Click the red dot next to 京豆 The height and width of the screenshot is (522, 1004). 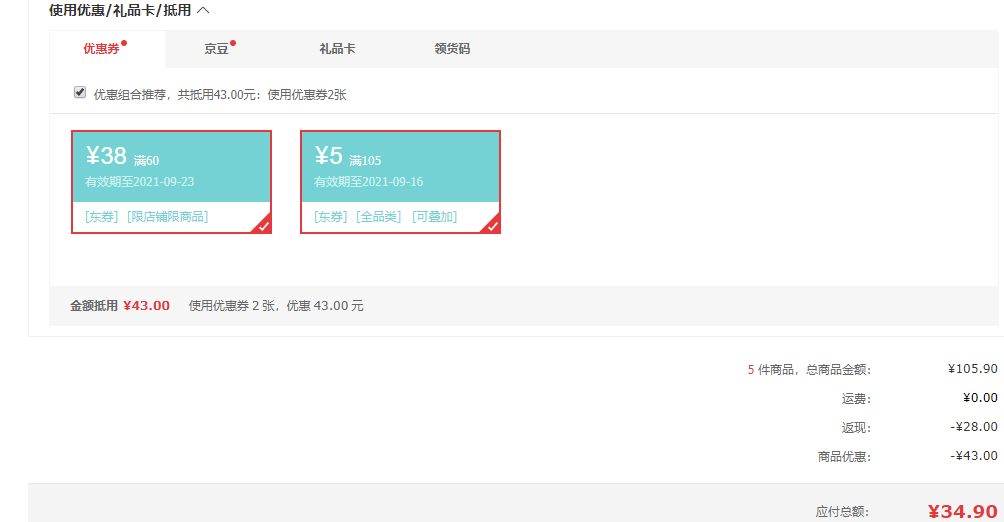coord(233,44)
